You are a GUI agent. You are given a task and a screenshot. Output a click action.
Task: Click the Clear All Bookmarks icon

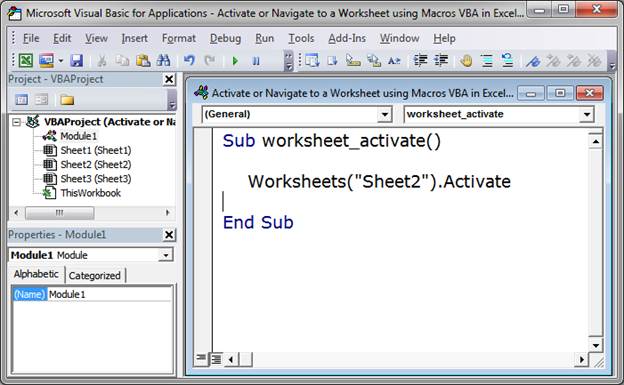594,61
